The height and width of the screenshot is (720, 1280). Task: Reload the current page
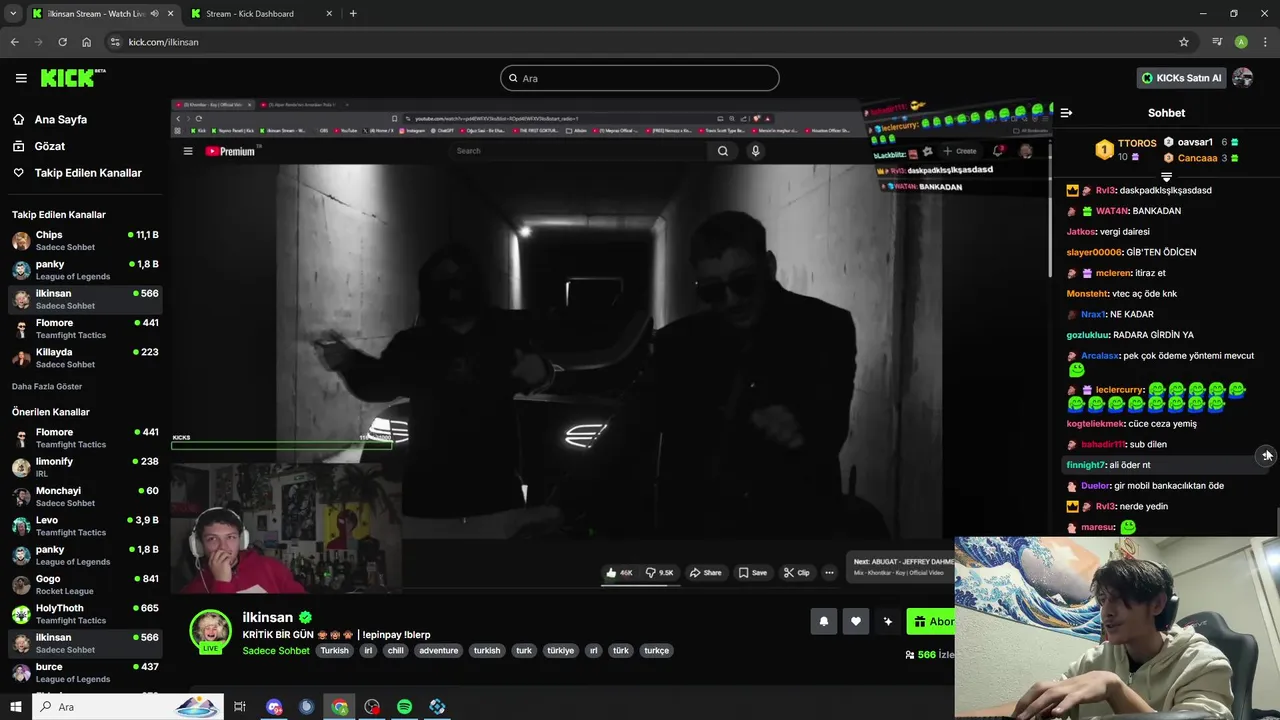62,42
